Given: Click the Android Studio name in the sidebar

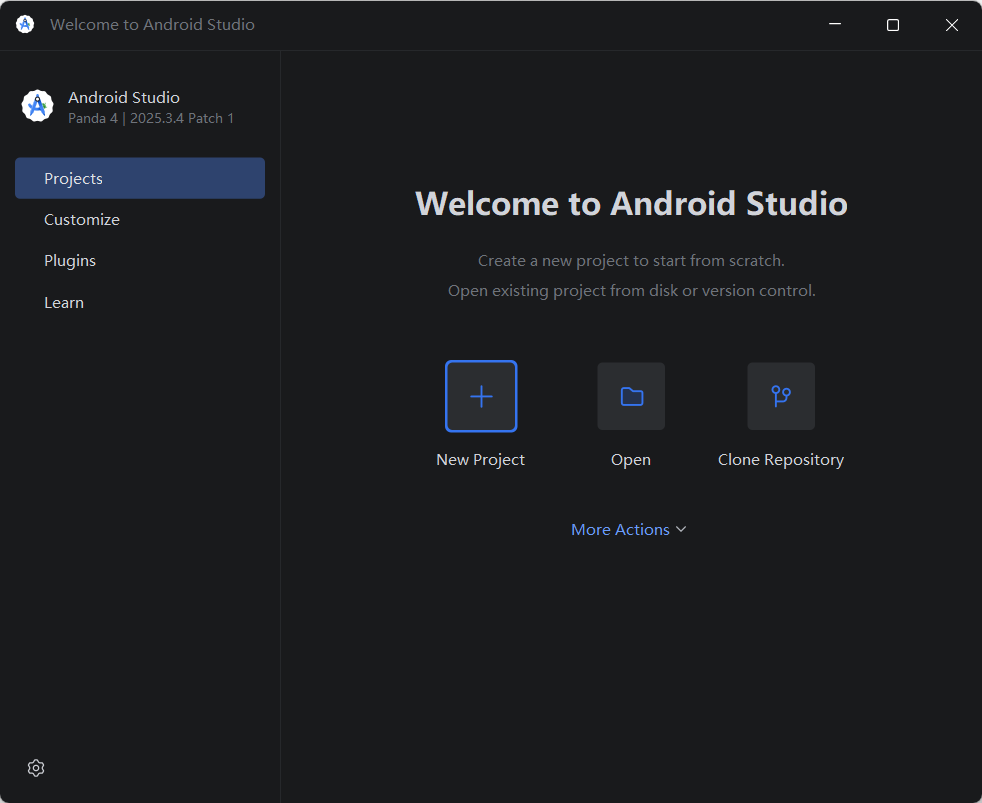Looking at the screenshot, I should 124,98.
